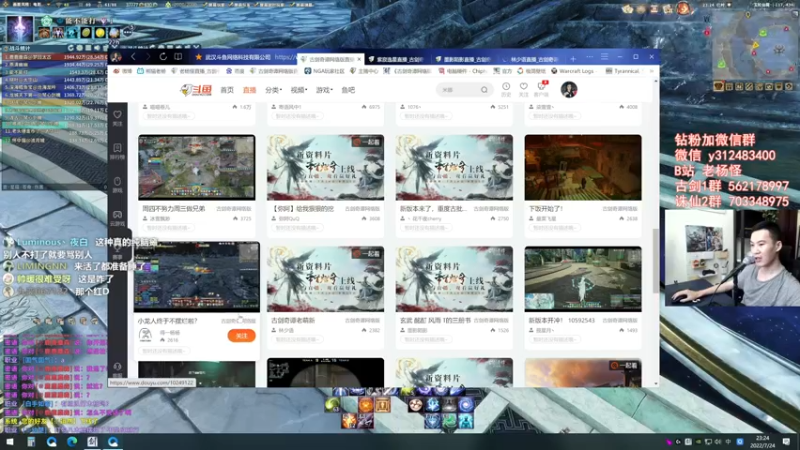800x450 pixels.
Task: Switch to second browser tab
Action: [x=396, y=59]
